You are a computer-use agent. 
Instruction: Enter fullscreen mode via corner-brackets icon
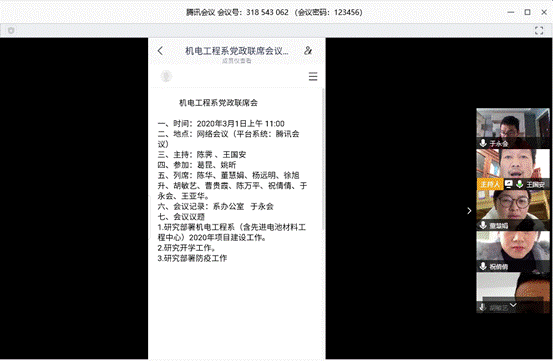coord(539,30)
